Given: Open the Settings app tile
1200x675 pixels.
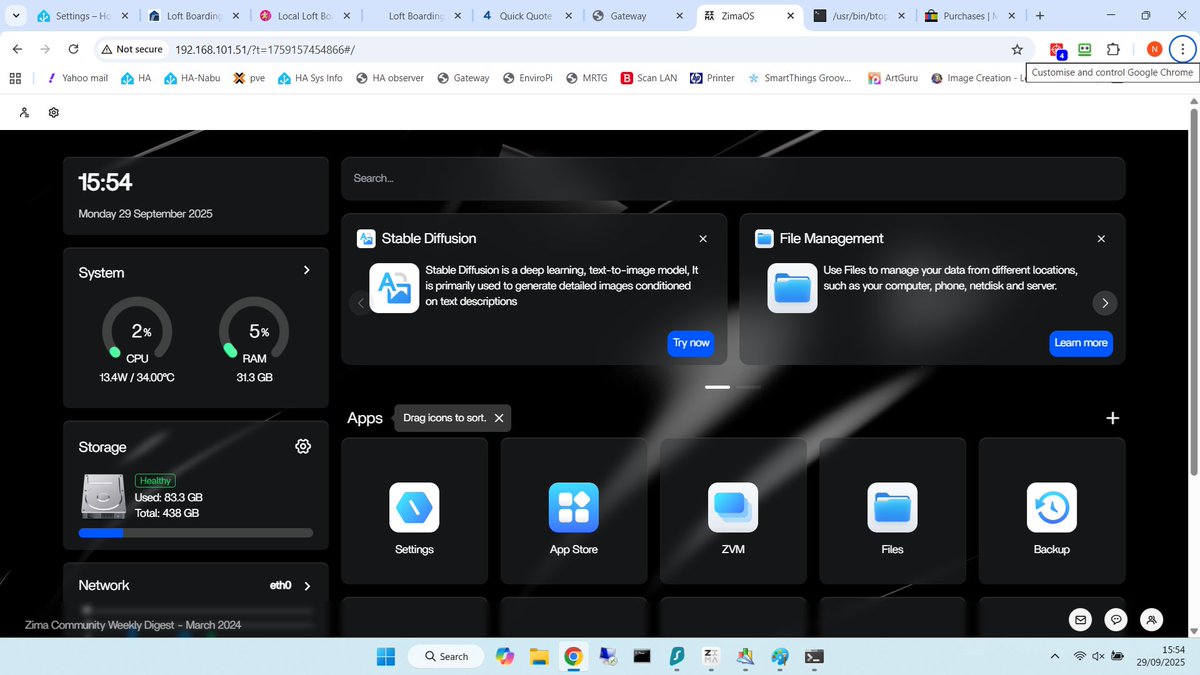Looking at the screenshot, I should (414, 510).
